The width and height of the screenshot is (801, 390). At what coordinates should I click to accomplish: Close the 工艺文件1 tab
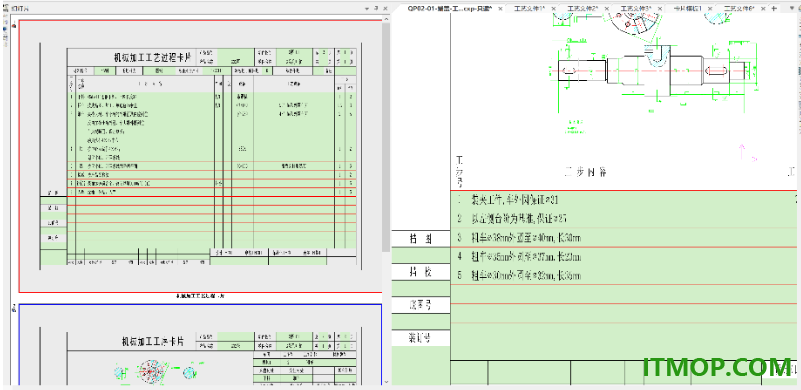(555, 9)
